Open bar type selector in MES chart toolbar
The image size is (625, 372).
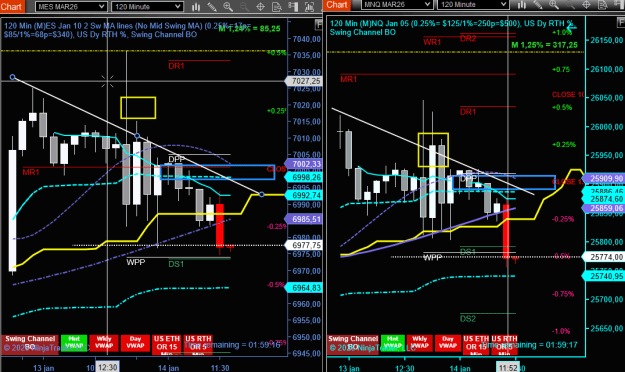coord(196,6)
